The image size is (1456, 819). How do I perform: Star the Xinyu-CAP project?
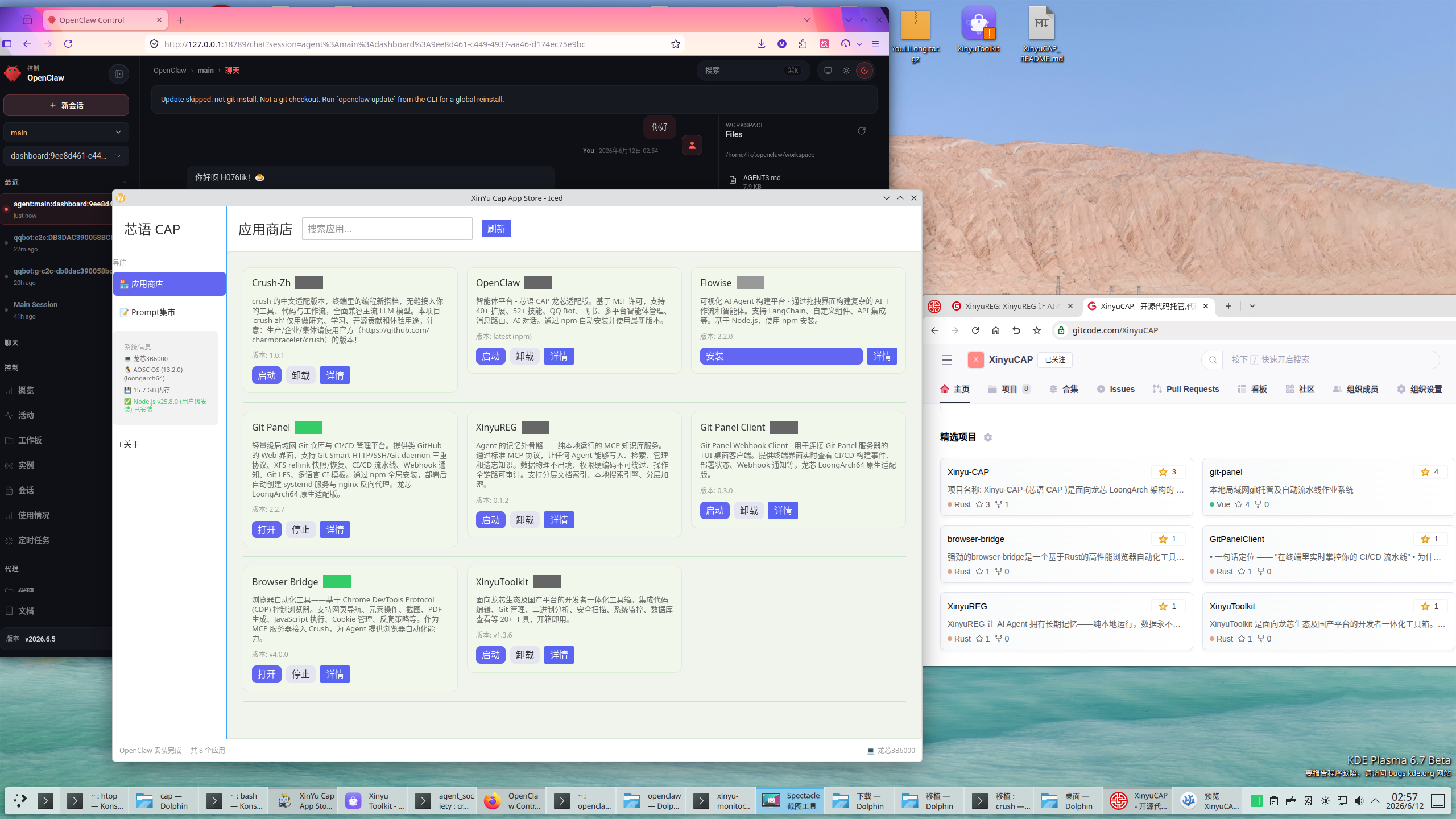point(1168,472)
